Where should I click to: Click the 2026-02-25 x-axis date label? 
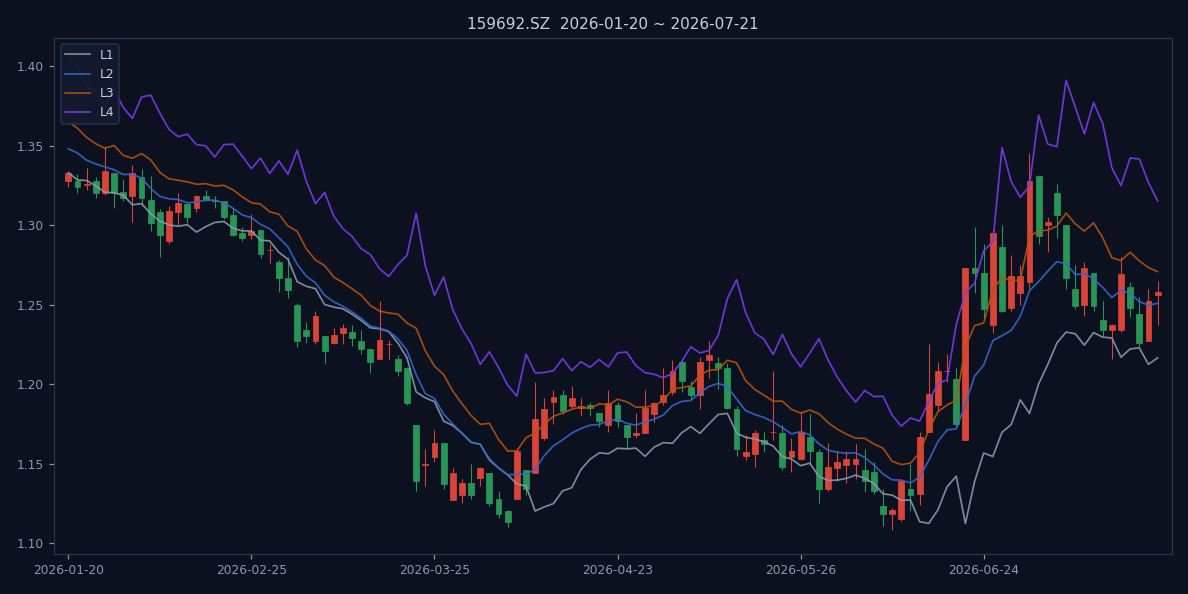252,570
